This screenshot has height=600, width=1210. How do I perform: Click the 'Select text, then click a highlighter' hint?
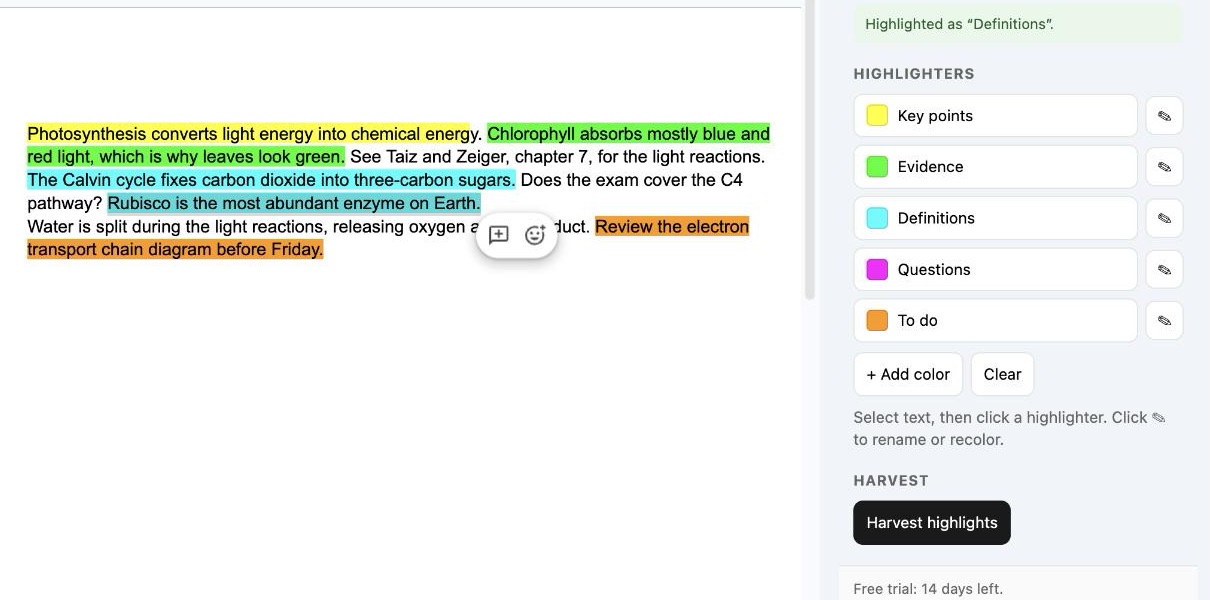(x=1009, y=428)
